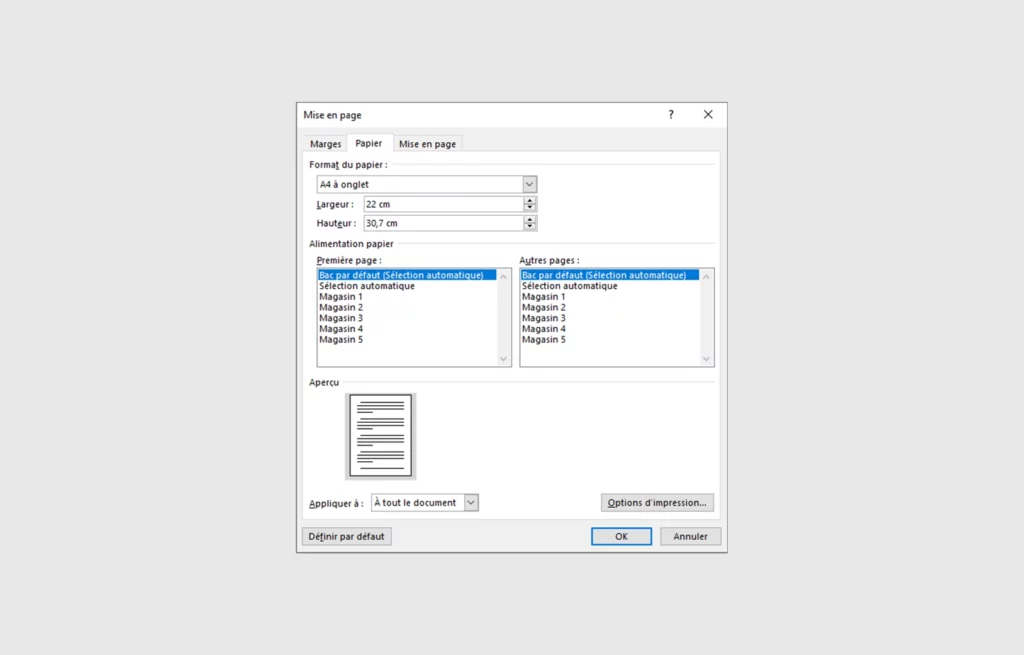Increase Hauteur with the up arrow
The image size is (1024, 655).
(x=530, y=219)
